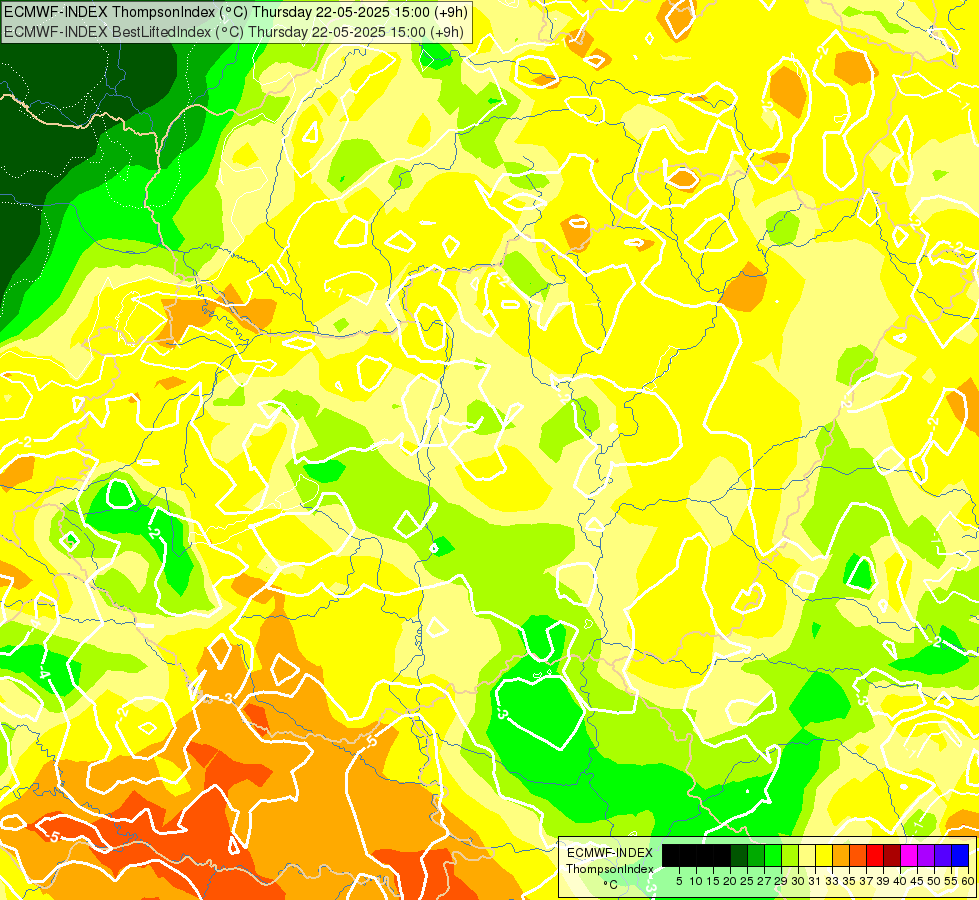Pick the dark orange 35–37 legend swatch
979x900 pixels.
coord(858,855)
